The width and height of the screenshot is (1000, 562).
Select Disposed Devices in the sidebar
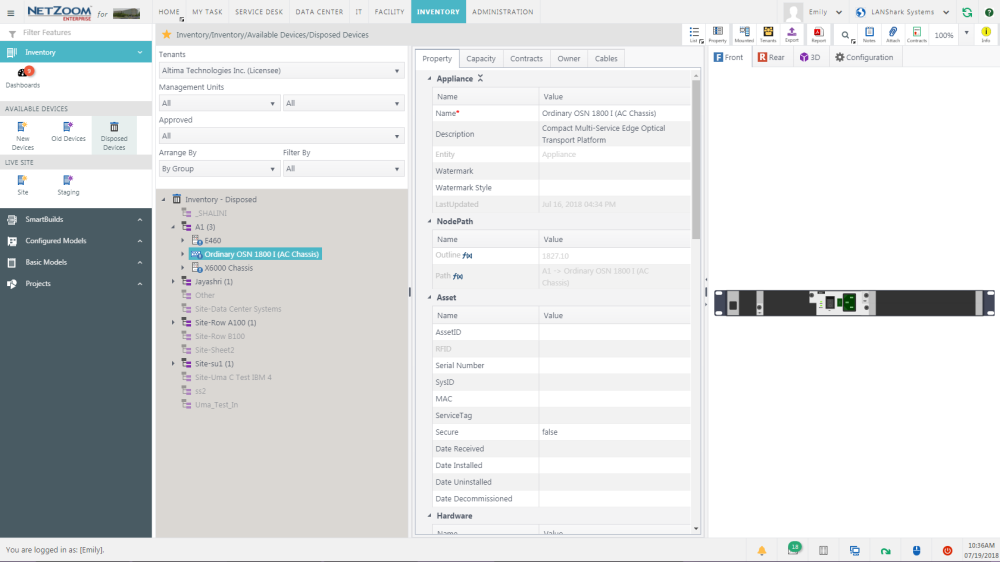point(114,135)
